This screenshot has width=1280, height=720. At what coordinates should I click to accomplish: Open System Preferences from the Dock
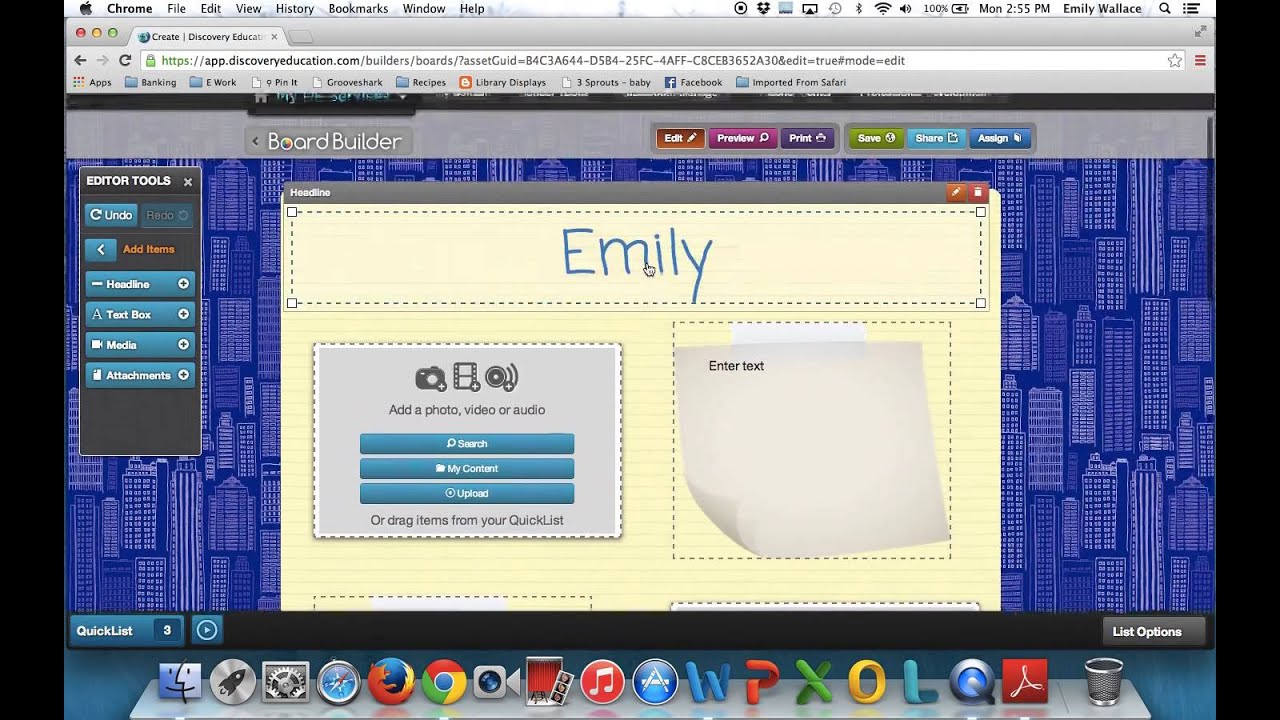click(285, 684)
